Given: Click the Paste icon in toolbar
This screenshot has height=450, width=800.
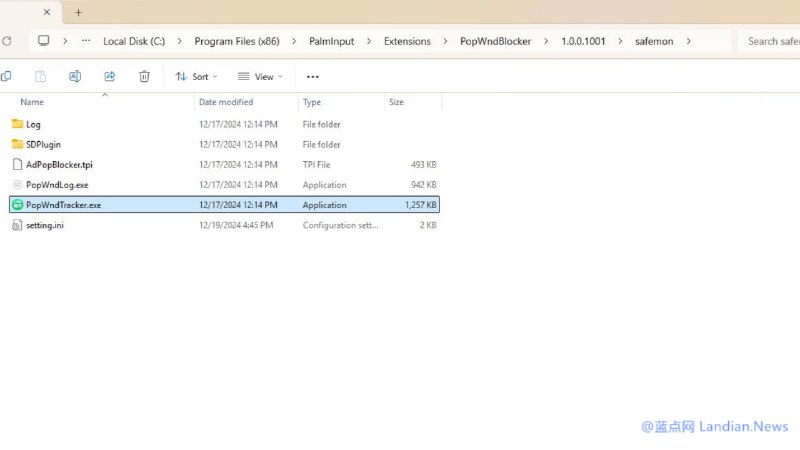Looking at the screenshot, I should click(40, 76).
